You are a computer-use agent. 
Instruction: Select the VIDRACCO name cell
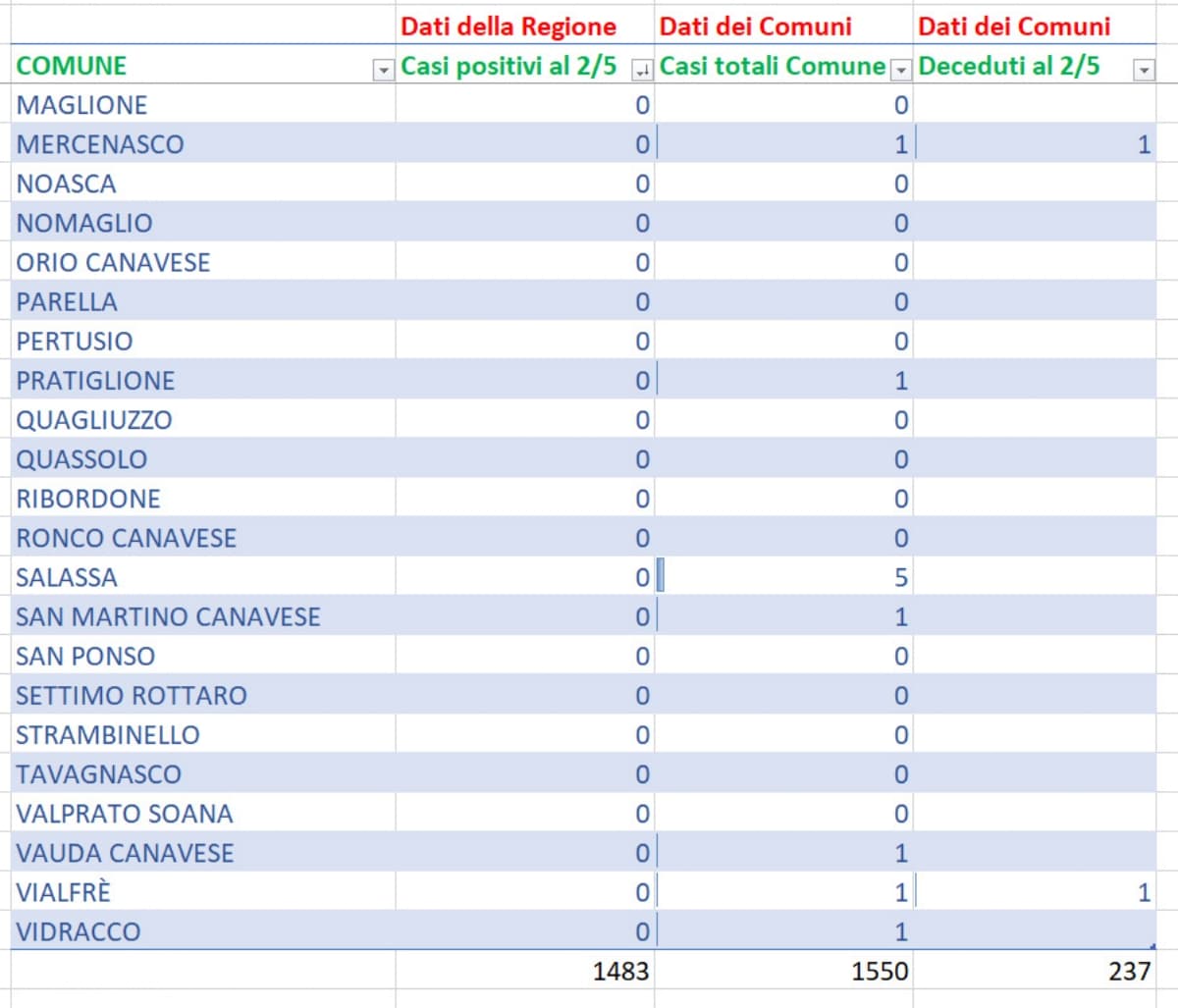[79, 931]
